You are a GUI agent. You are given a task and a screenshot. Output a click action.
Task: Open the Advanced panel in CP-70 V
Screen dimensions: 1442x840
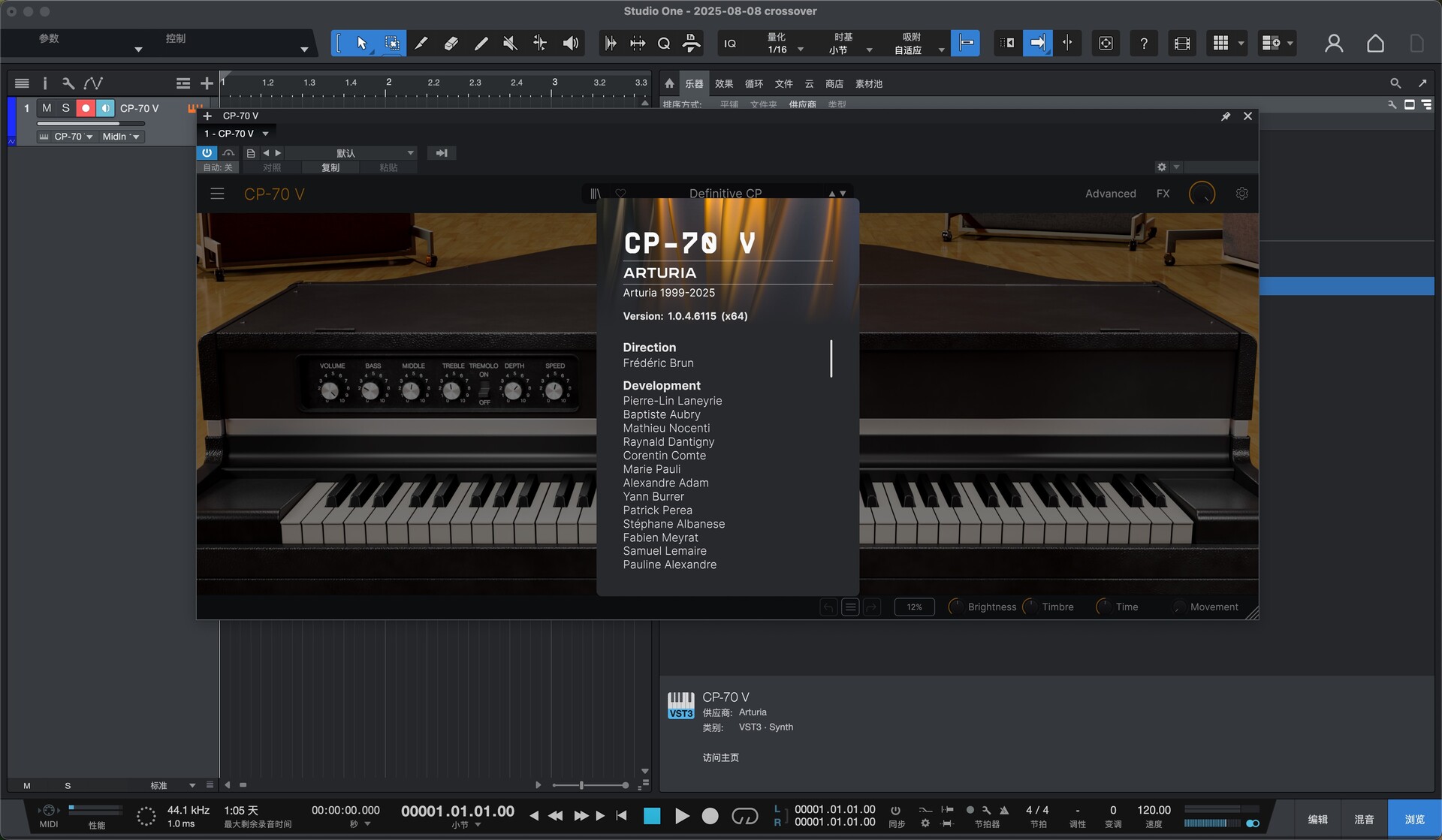[x=1110, y=194]
